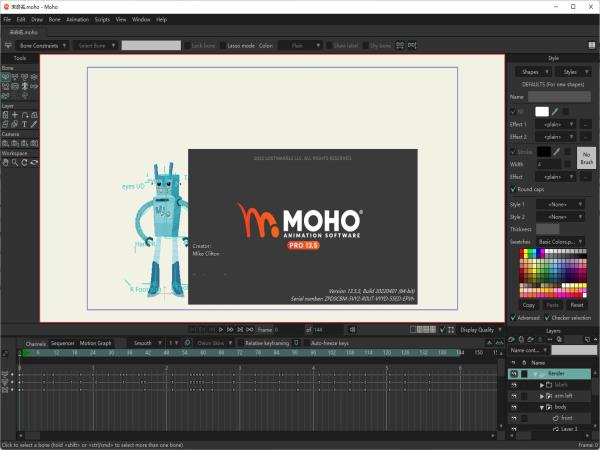The image size is (600, 450).
Task: Collapse the body layer group
Action: click(x=542, y=408)
